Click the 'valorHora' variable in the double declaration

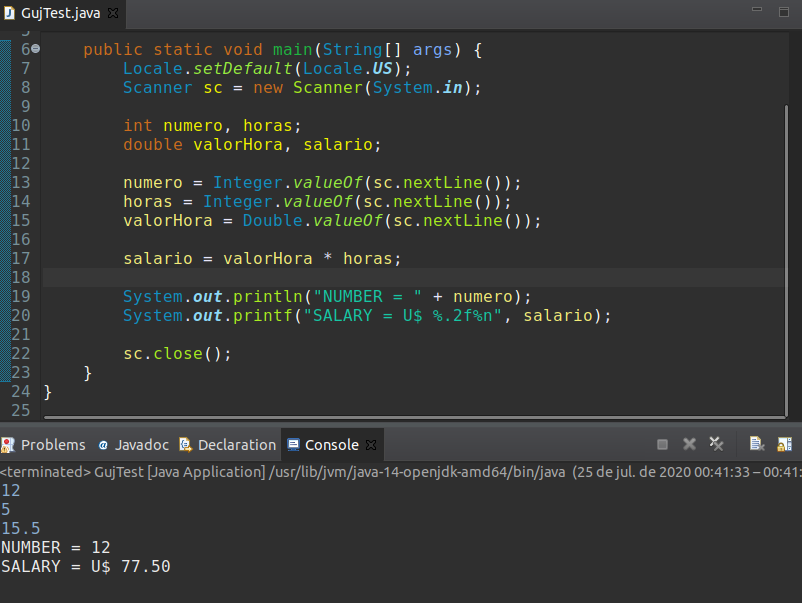click(238, 145)
